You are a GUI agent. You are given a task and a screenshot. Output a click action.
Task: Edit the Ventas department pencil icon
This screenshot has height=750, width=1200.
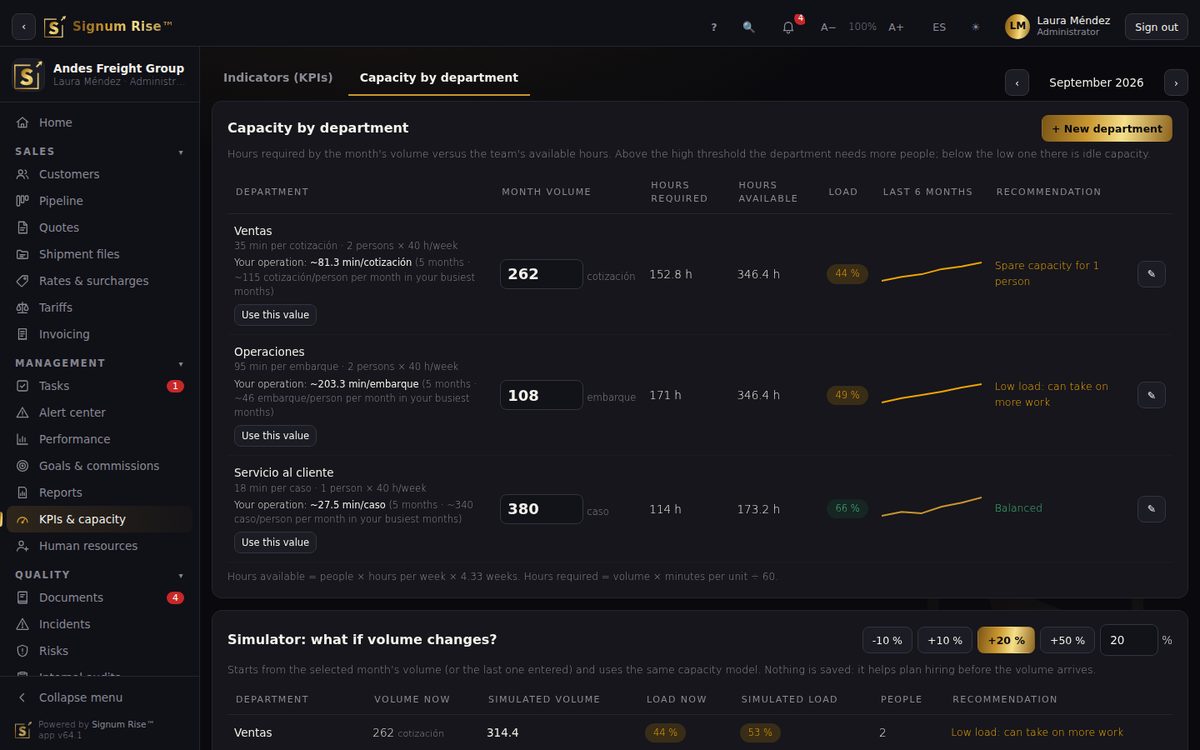[x=1151, y=274]
